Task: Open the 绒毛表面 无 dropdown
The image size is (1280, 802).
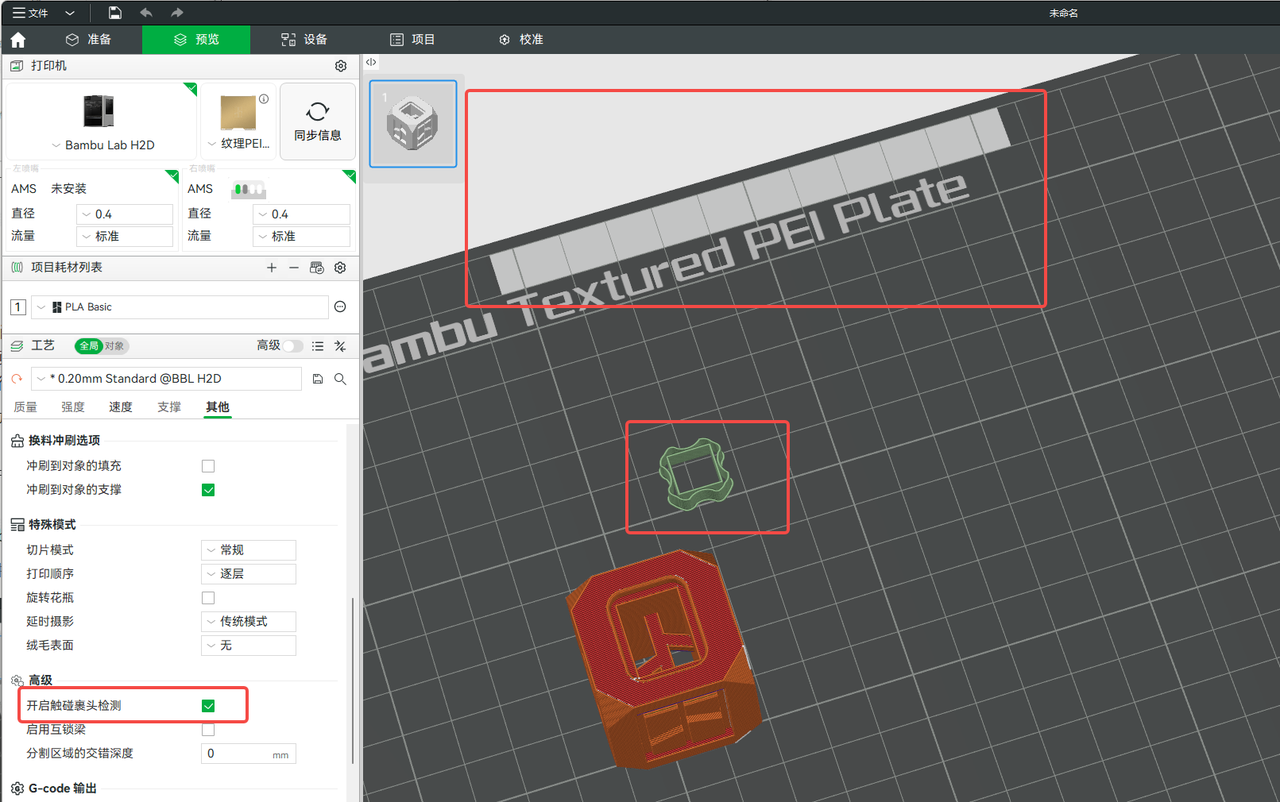Action: point(249,645)
